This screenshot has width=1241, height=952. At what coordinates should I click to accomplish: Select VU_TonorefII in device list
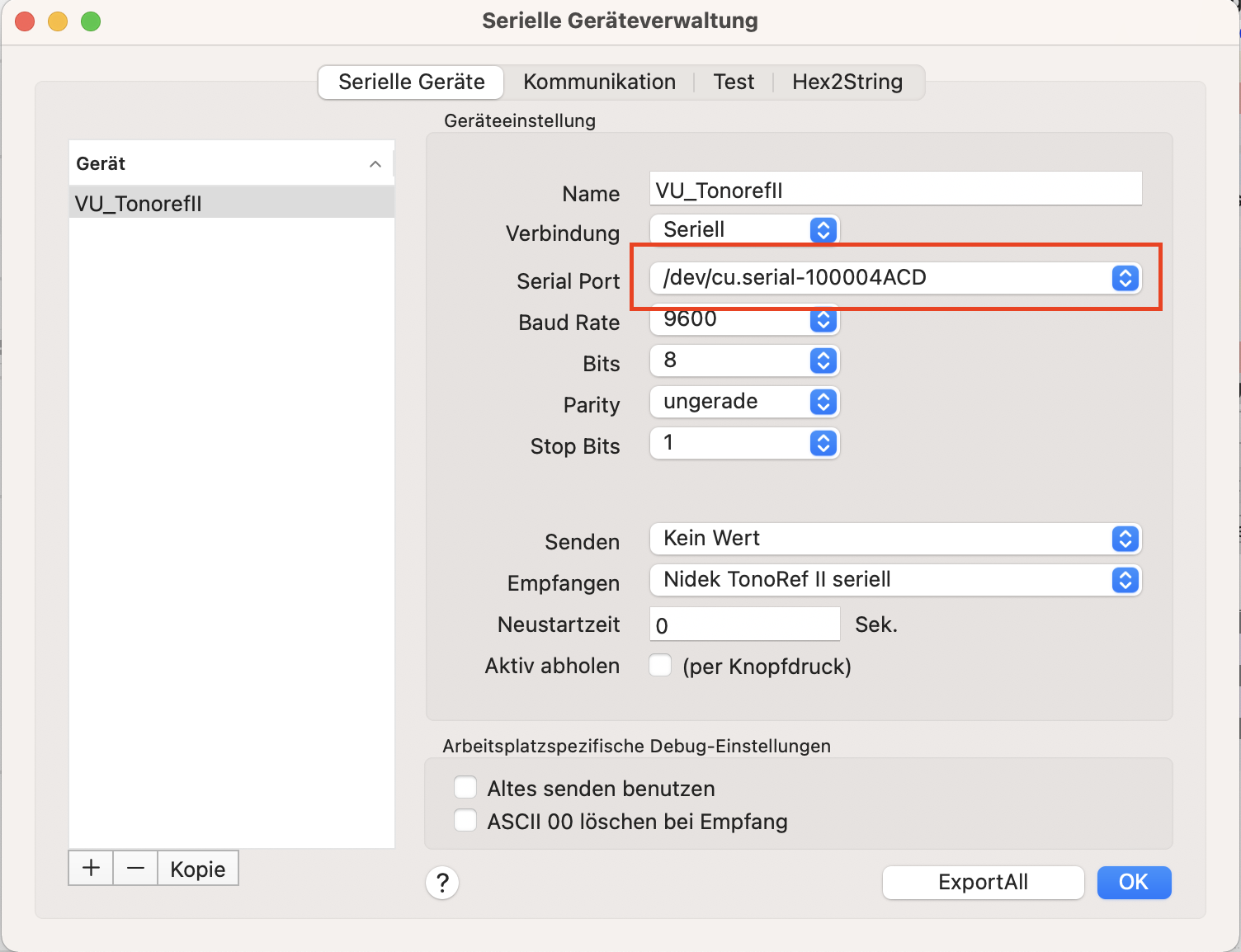tap(232, 203)
